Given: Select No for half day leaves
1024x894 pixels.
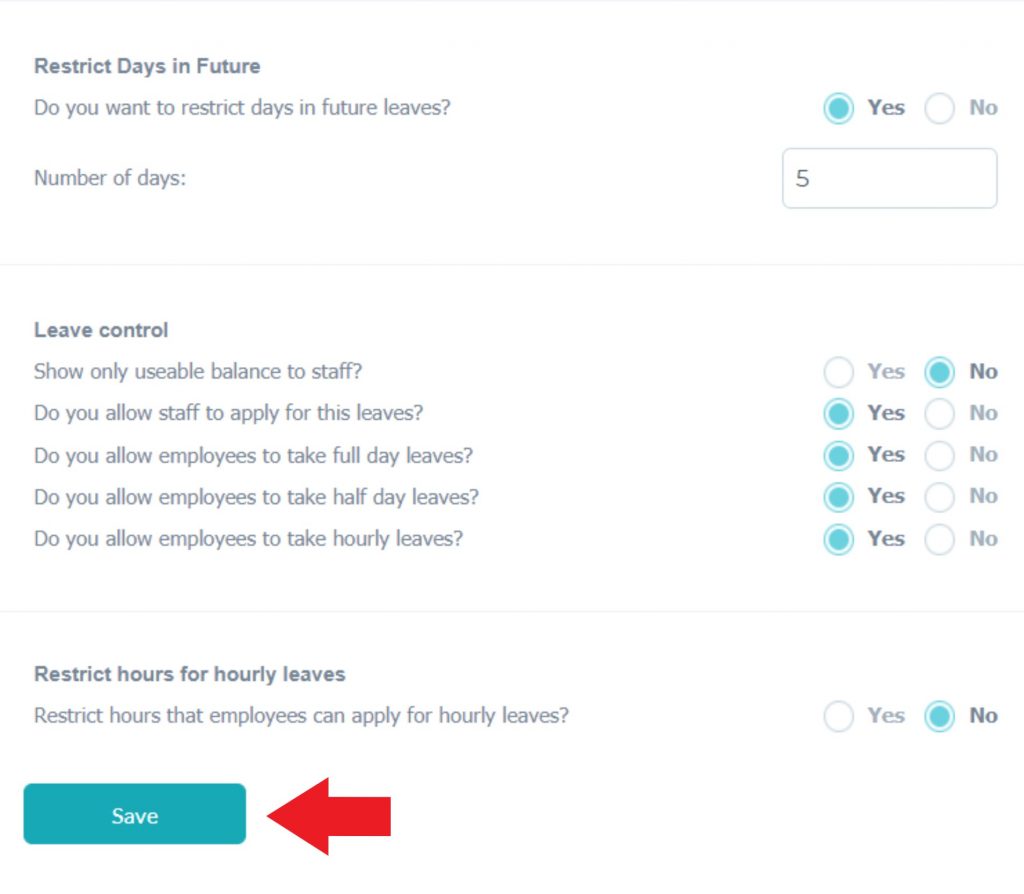Looking at the screenshot, I should tap(940, 497).
